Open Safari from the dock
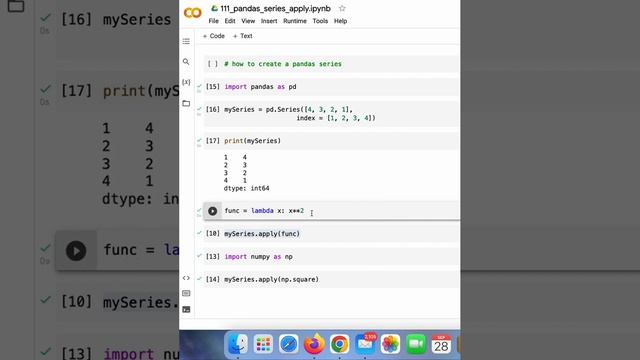Viewport: 640px width, 360px height. pos(289,344)
